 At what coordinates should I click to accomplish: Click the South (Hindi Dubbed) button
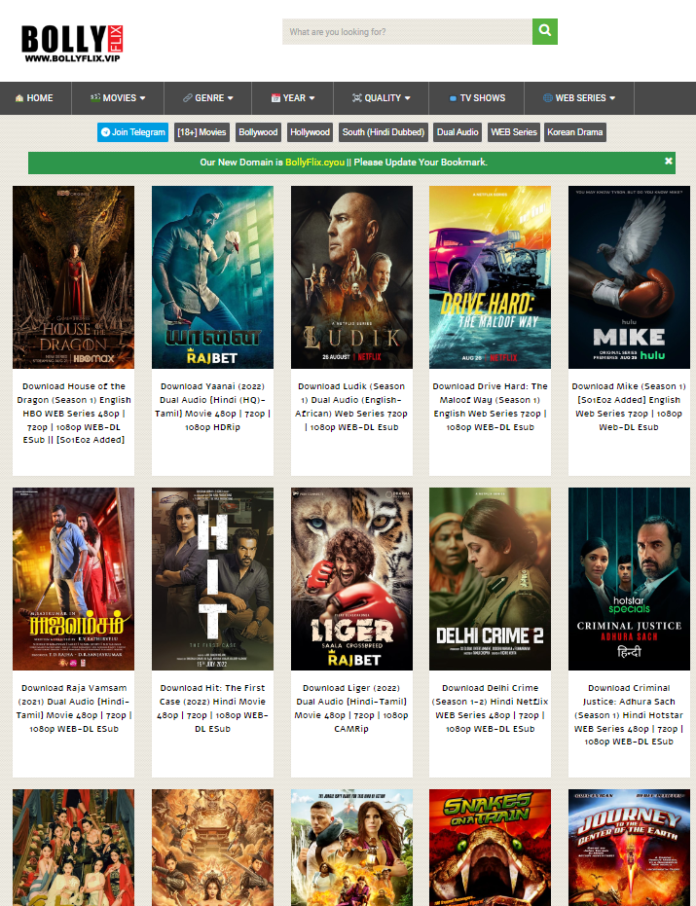click(383, 132)
